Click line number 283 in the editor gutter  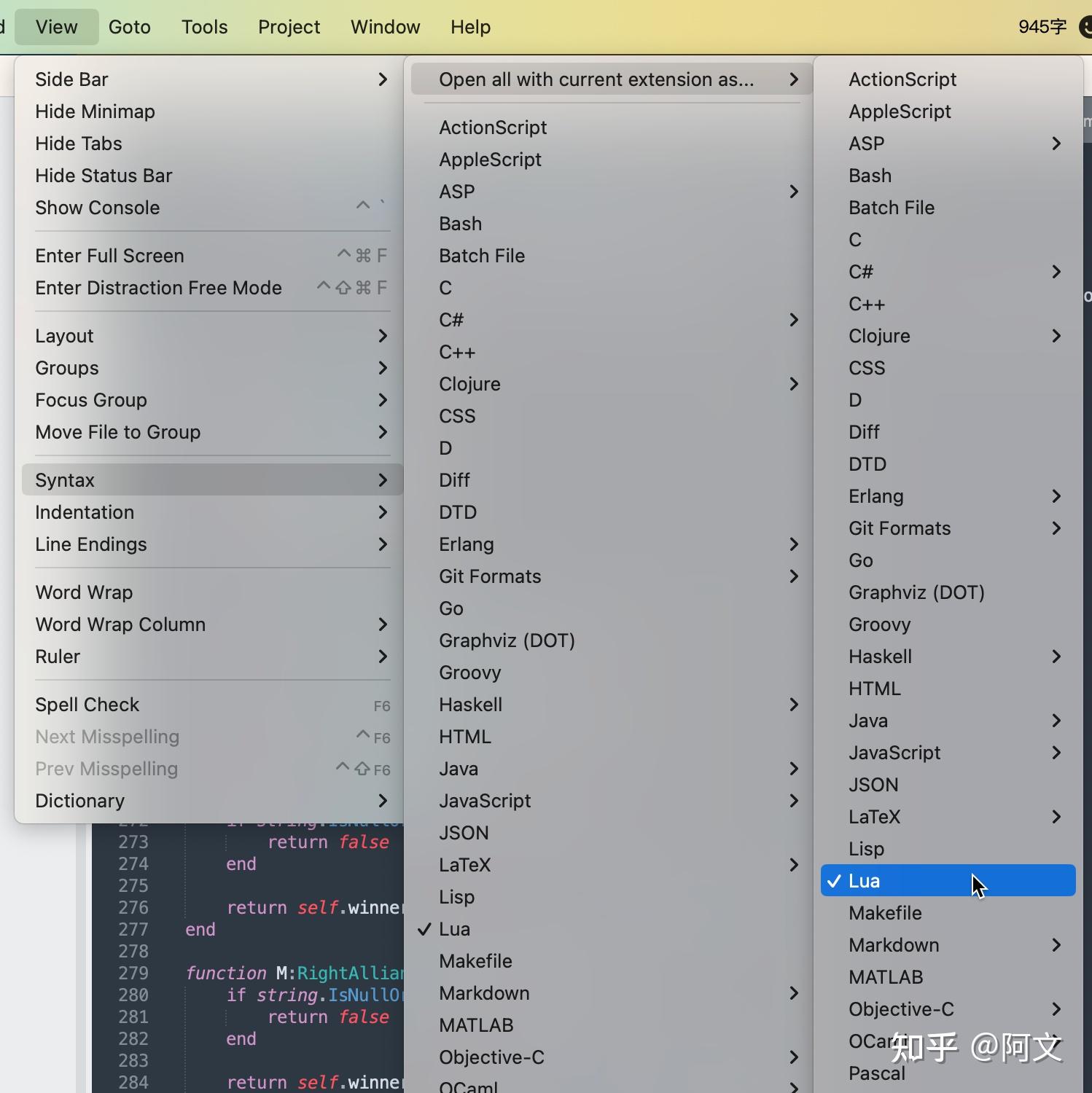(x=133, y=1061)
